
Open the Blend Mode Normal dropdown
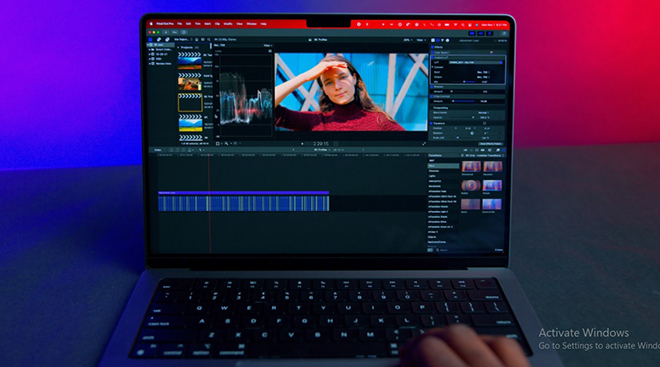[x=484, y=113]
